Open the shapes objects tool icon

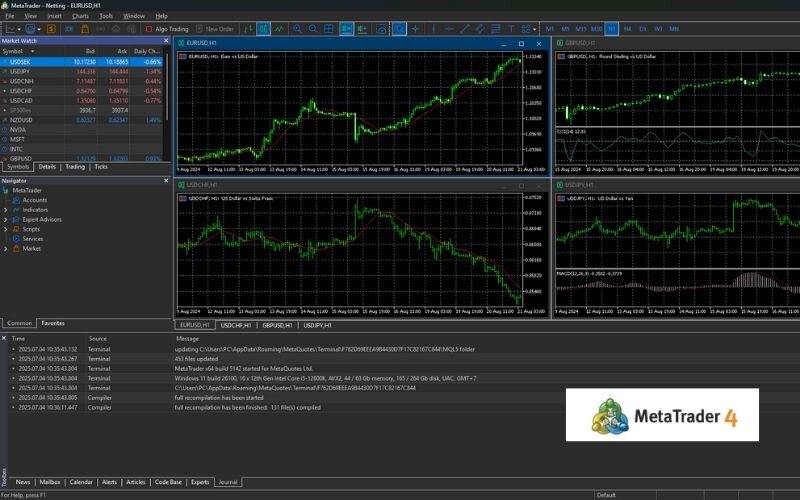click(x=526, y=29)
